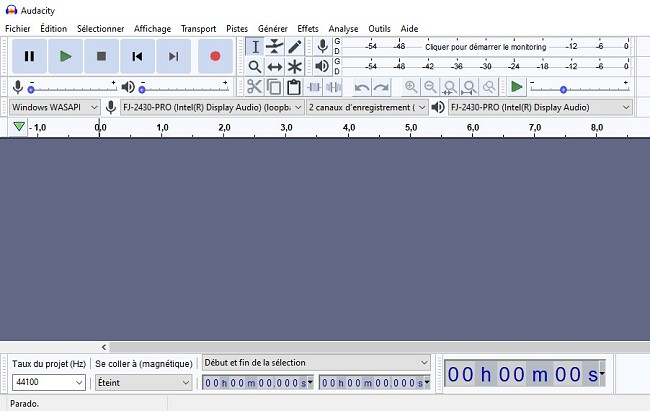Click the playback volume speaker icon
The width and height of the screenshot is (650, 411).
[128, 87]
